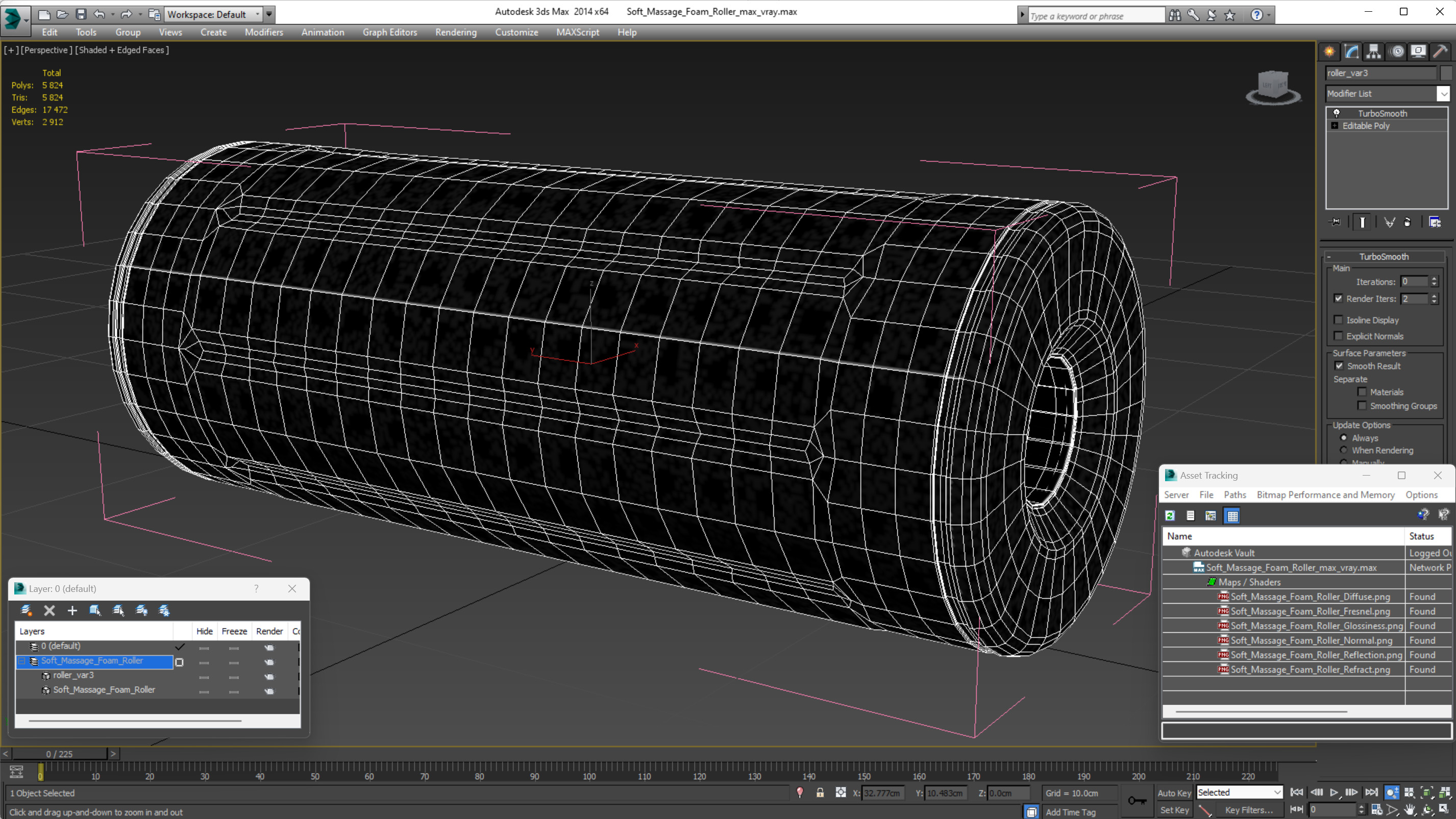Toggle Smooth Result checkbox
1456x819 pixels.
tap(1339, 366)
